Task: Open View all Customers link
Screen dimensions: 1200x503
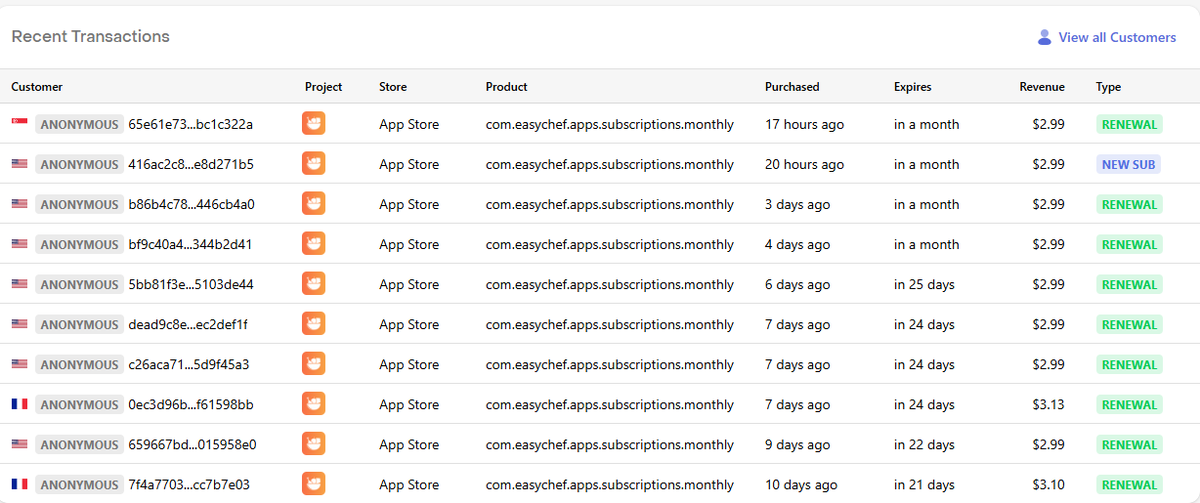Action: tap(1116, 37)
